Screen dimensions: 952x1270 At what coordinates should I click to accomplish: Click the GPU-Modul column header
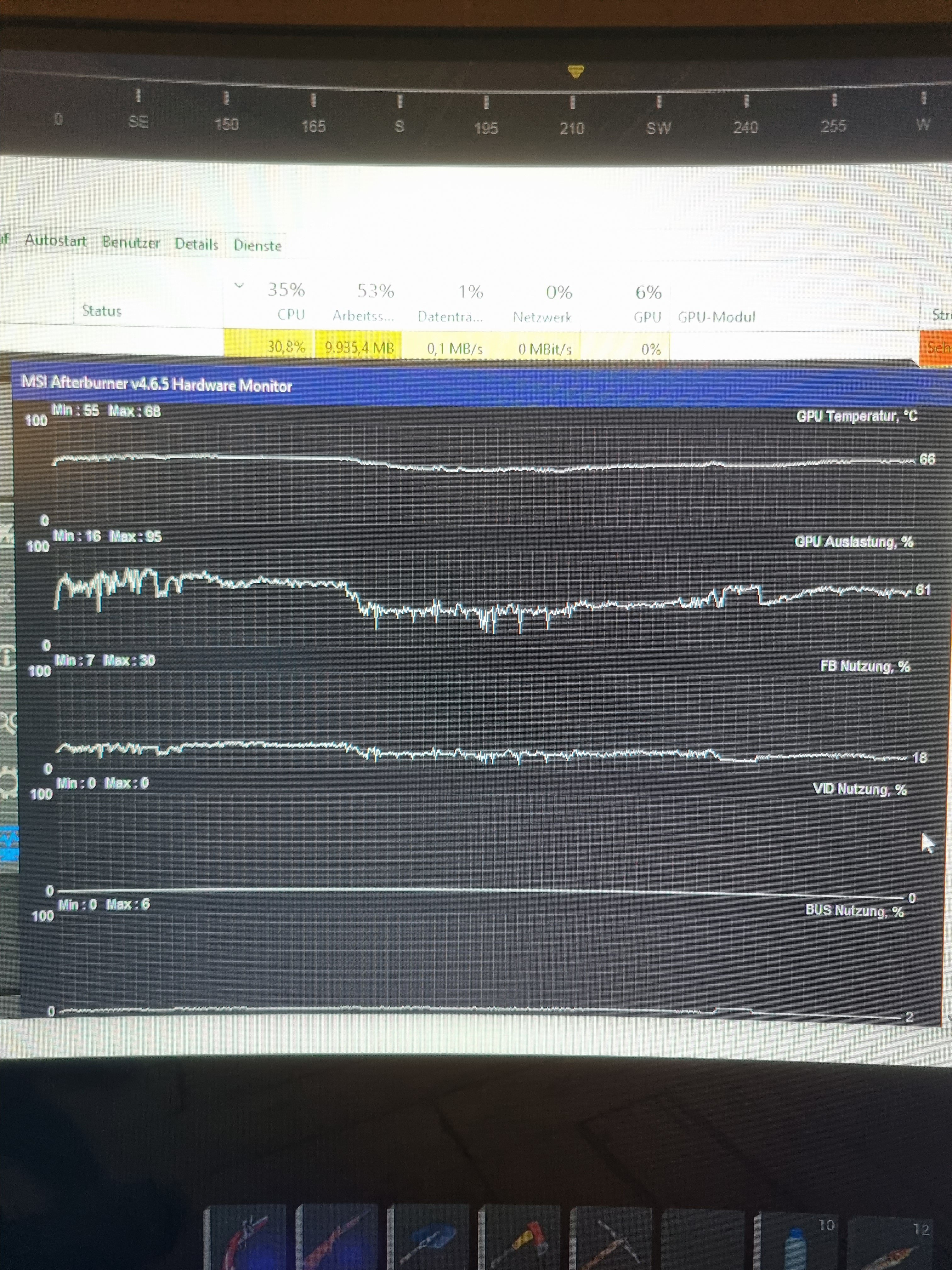pyautogui.click(x=716, y=317)
